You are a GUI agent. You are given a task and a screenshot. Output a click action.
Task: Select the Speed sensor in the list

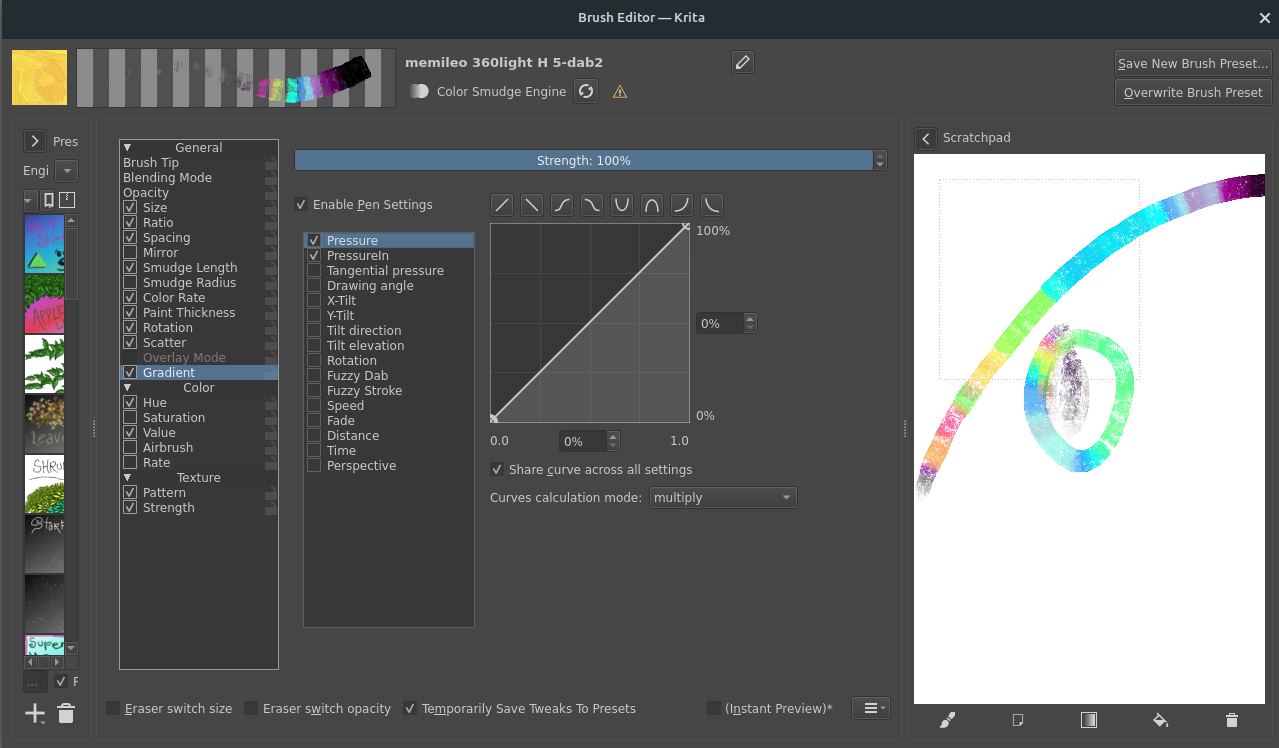point(345,406)
